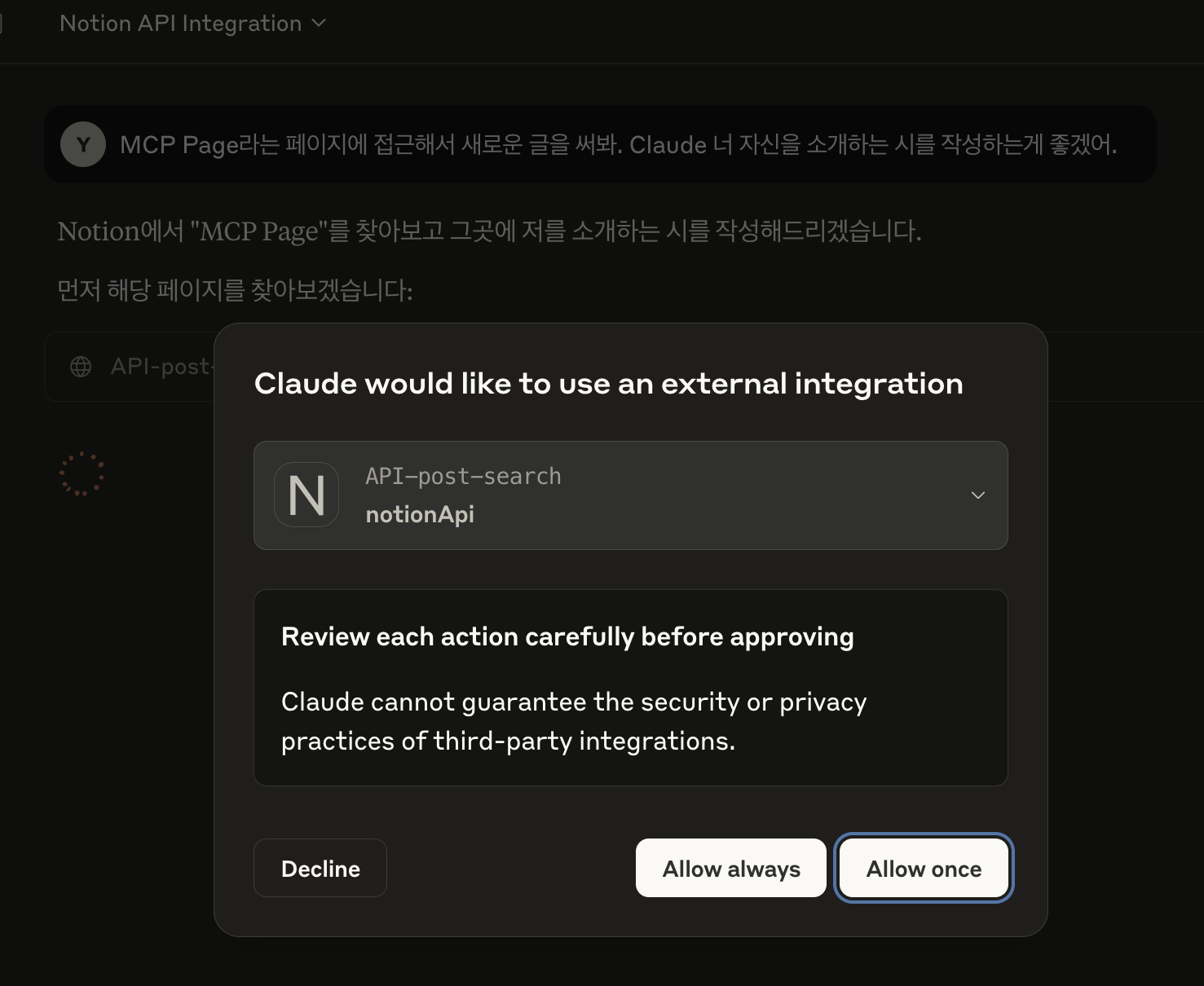This screenshot has height=986, width=1204.
Task: Click the Review each action heading
Action: (567, 636)
